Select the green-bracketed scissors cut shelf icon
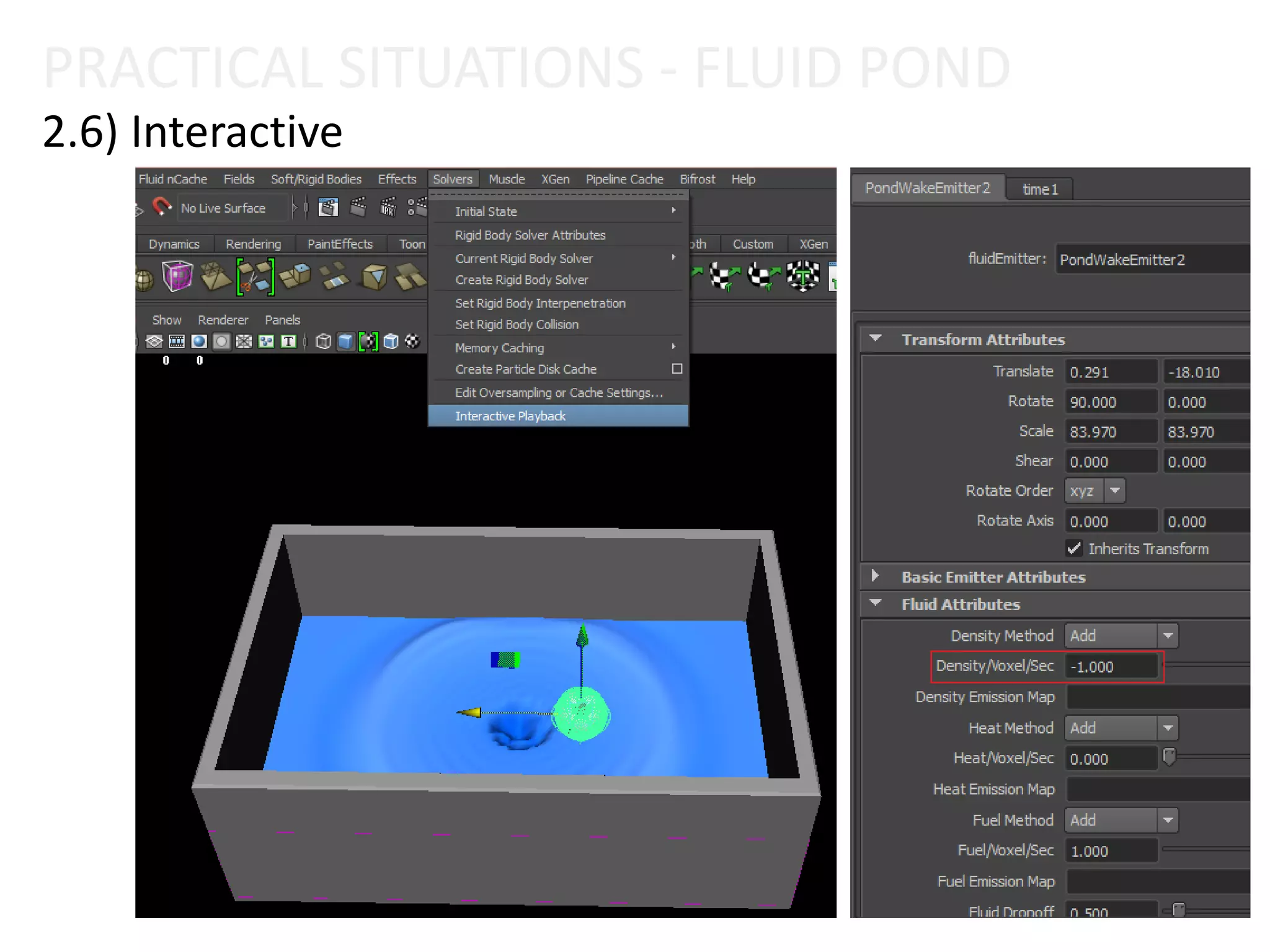Viewport: 1270px width, 952px height. pyautogui.click(x=255, y=276)
